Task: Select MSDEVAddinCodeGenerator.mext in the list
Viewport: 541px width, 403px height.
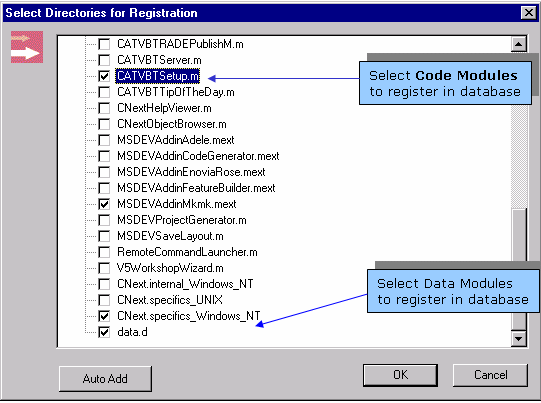Action: (x=198, y=156)
